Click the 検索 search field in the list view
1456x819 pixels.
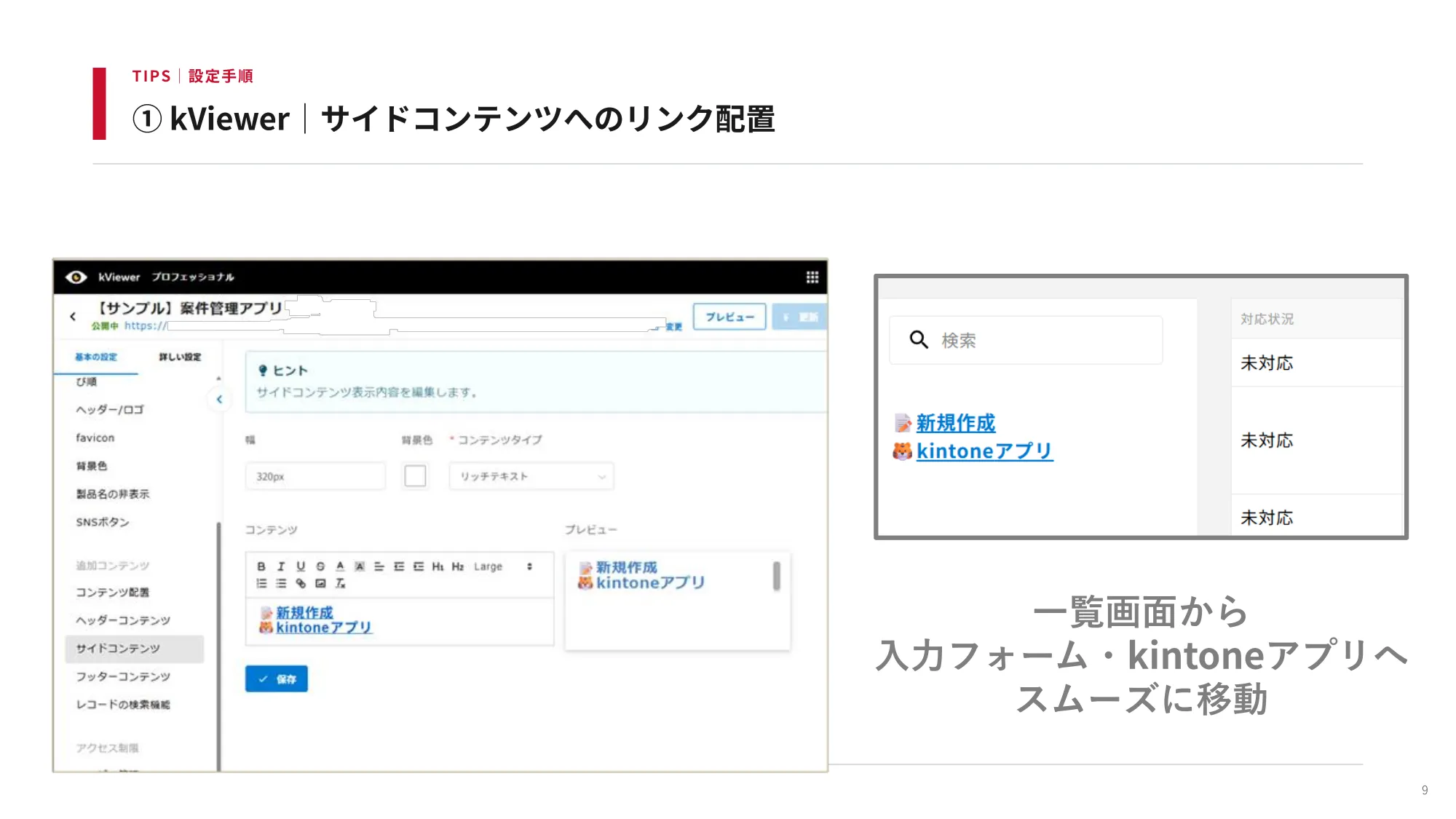coord(1026,340)
